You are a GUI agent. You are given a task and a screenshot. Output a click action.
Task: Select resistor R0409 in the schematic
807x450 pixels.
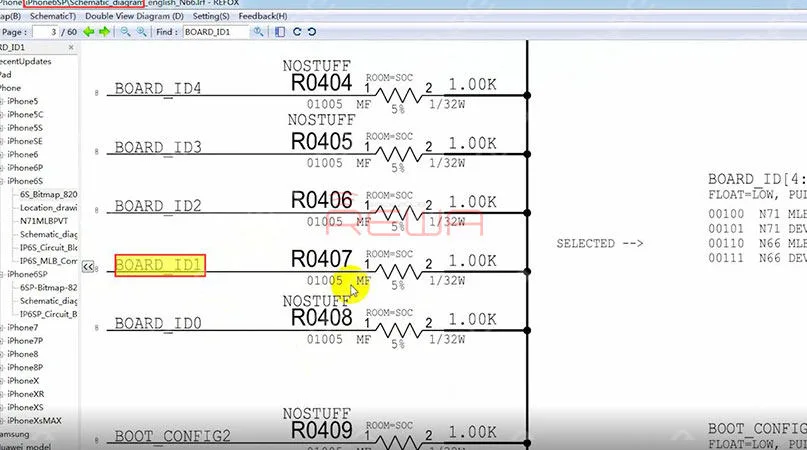(321, 430)
